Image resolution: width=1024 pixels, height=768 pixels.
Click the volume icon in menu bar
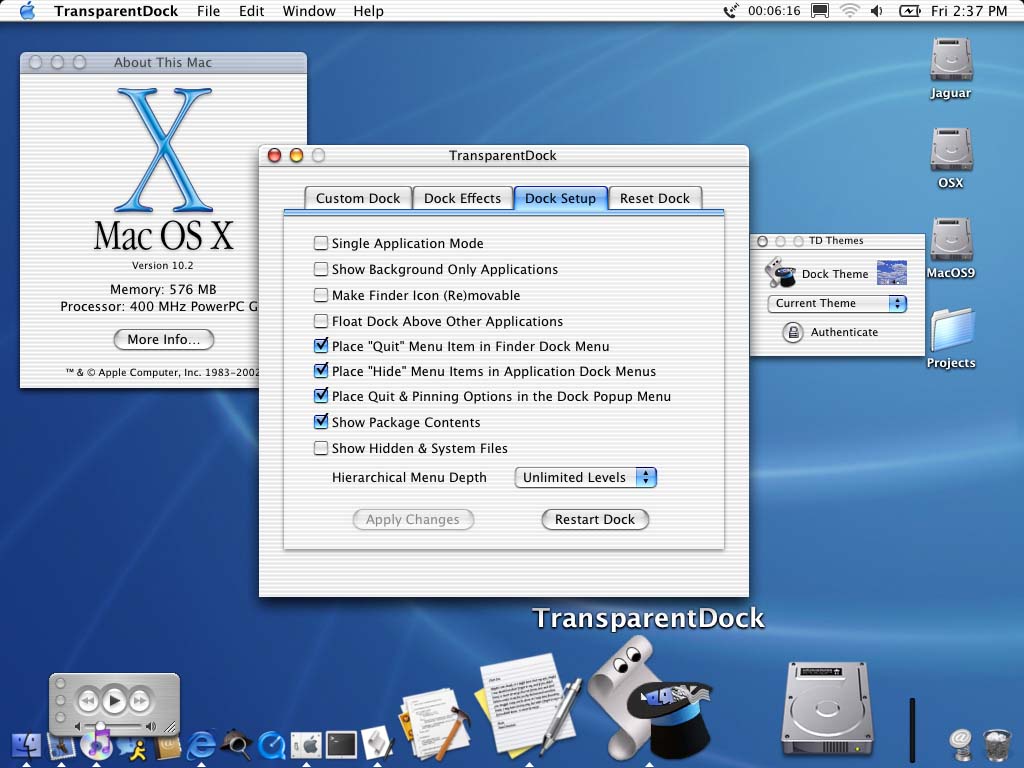click(x=877, y=11)
